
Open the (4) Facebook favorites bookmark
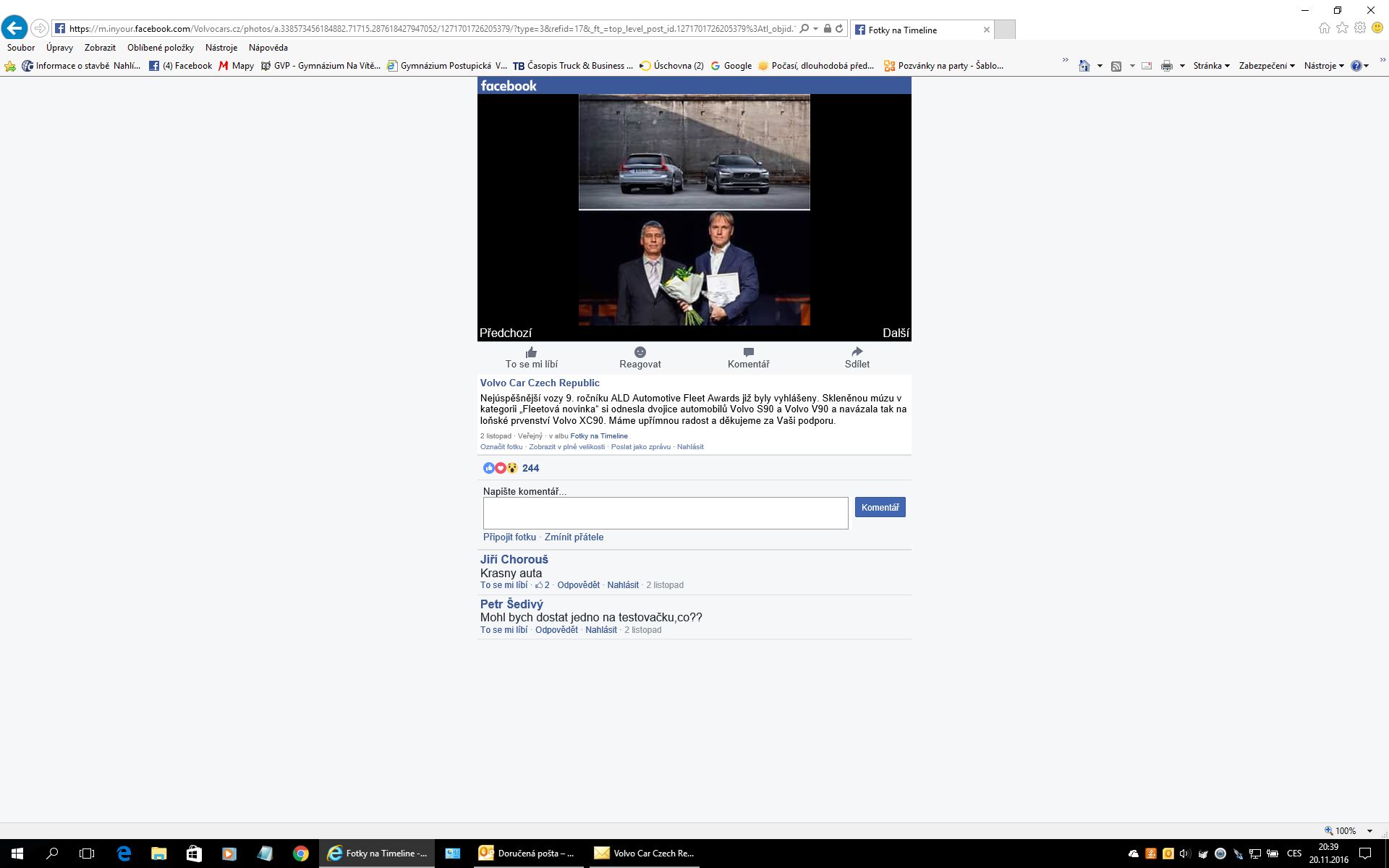coord(181,66)
